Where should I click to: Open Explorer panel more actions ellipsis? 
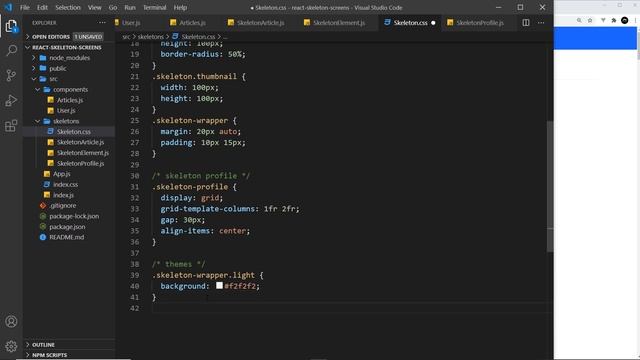click(102, 23)
